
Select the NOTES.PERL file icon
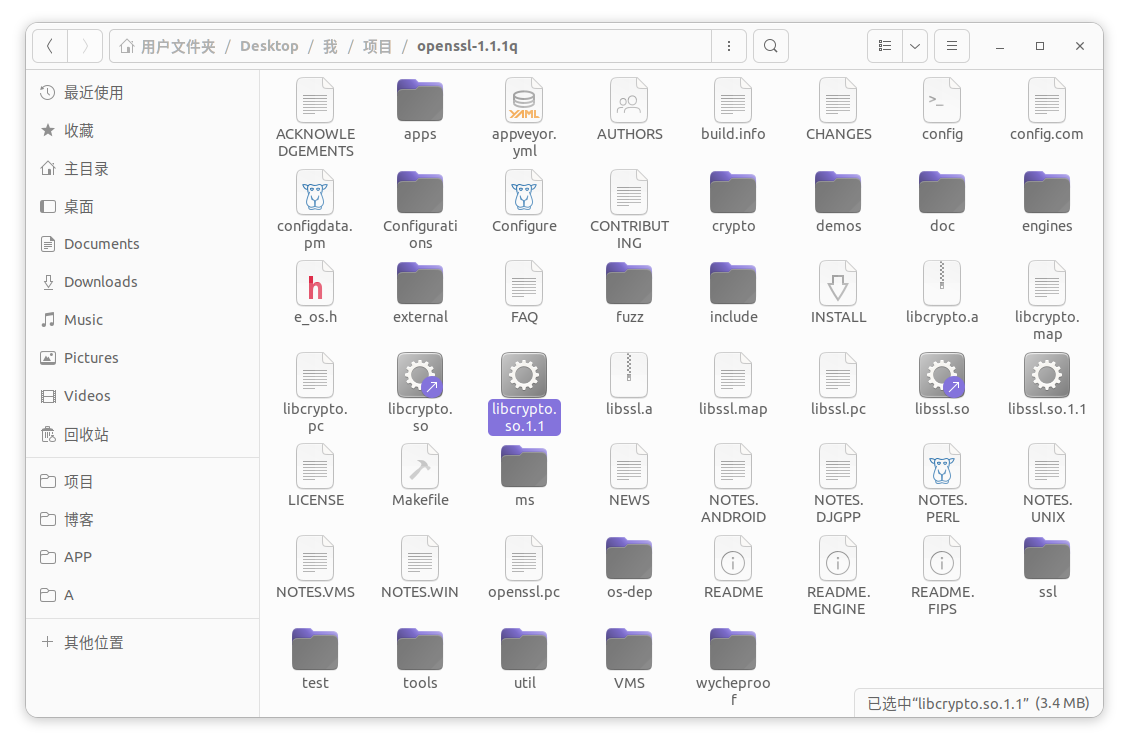[x=942, y=466]
